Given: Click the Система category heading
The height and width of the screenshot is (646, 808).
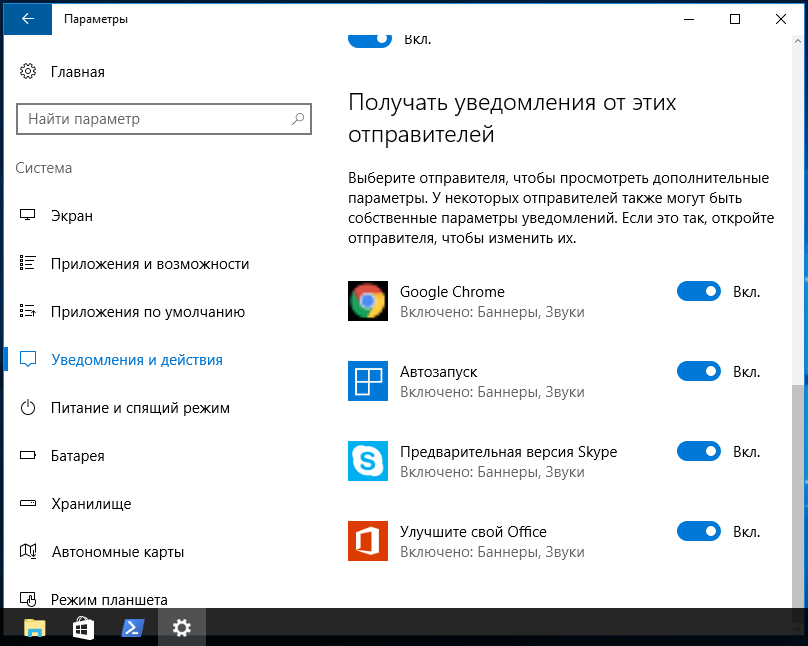Looking at the screenshot, I should click(44, 168).
